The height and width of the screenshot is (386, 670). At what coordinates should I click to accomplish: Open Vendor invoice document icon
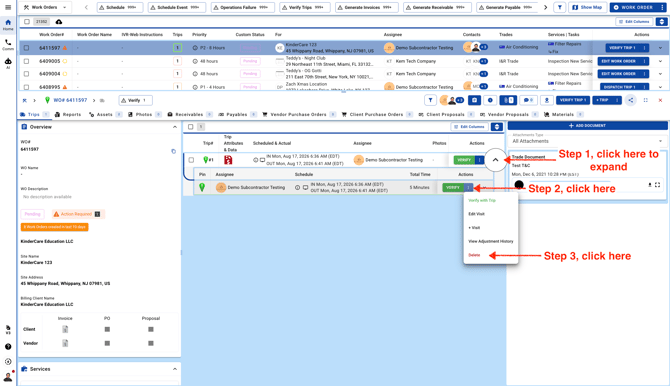point(65,343)
